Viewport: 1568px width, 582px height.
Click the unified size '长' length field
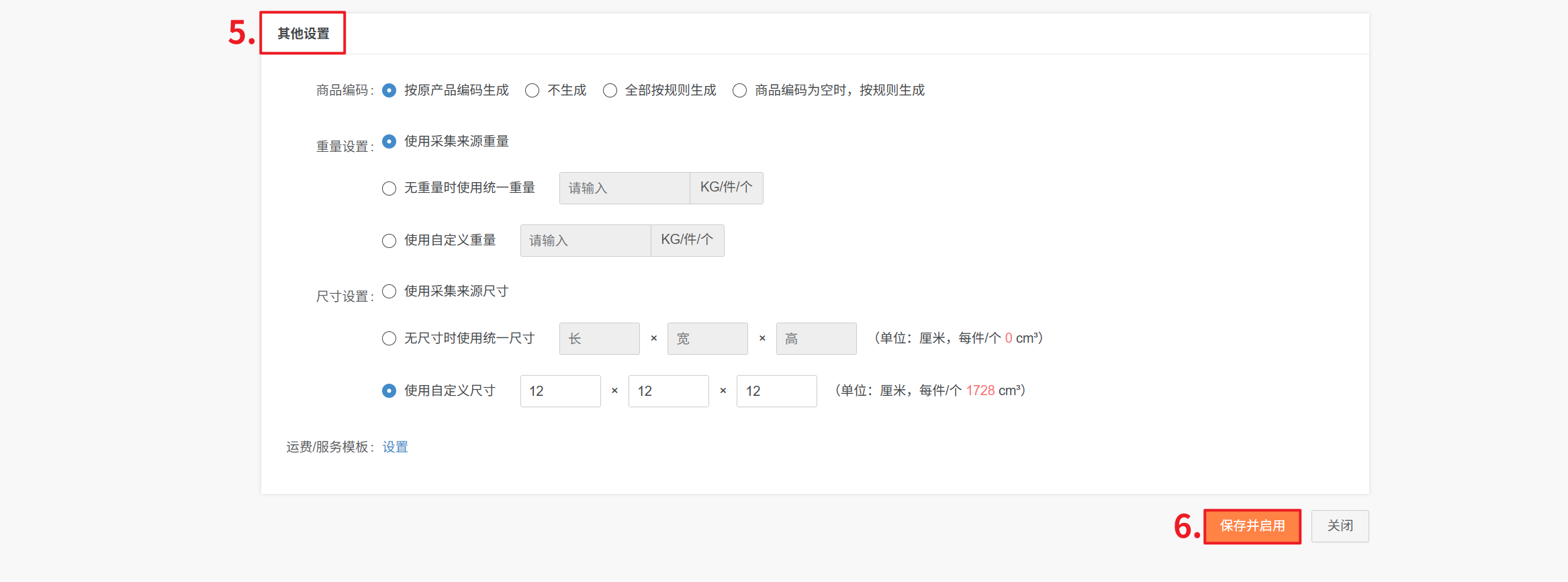pos(599,339)
